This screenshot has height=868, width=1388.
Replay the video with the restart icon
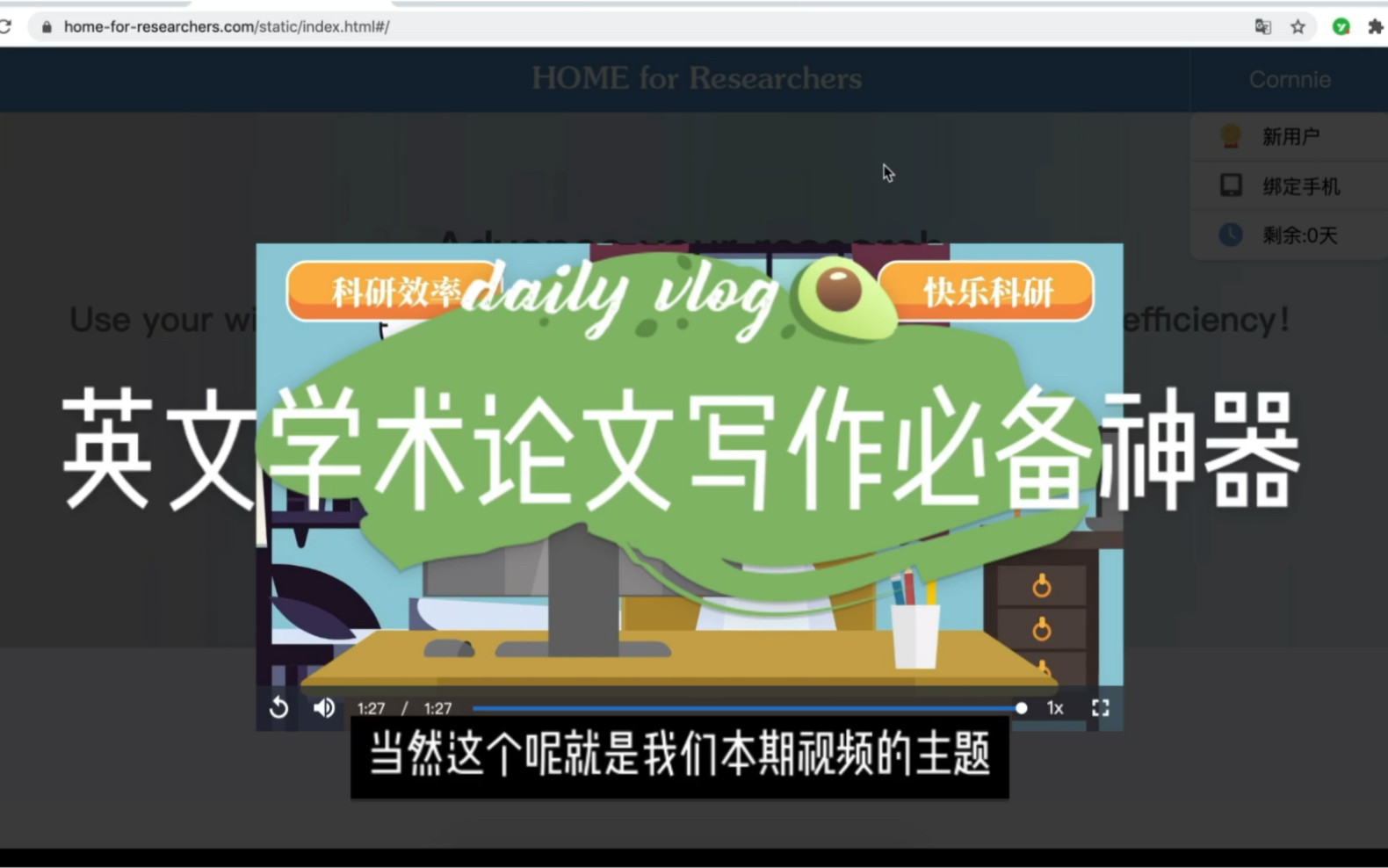tap(278, 707)
